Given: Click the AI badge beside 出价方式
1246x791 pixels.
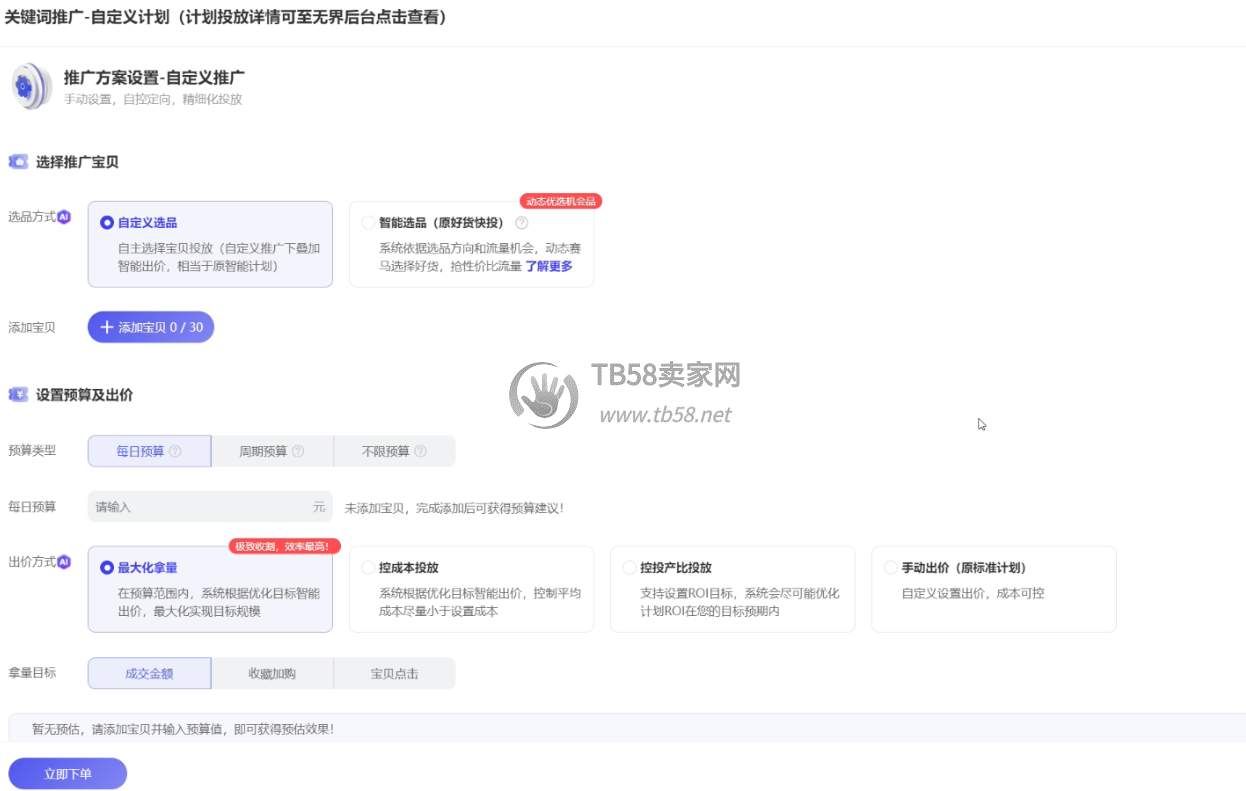Looking at the screenshot, I should coord(64,562).
